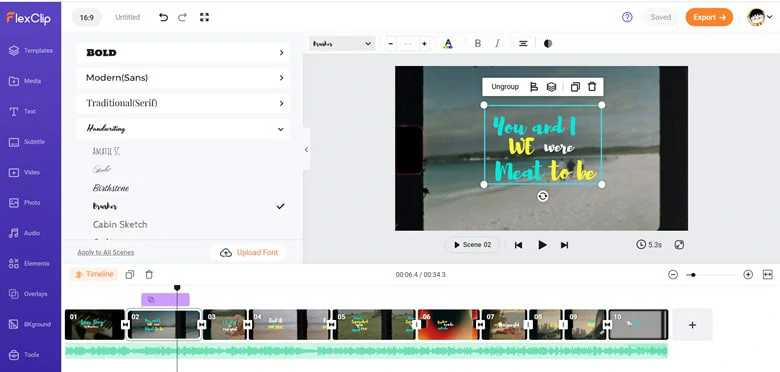Screen dimensions: 780x372
Task: Duplicate the selected text group
Action: (x=575, y=87)
